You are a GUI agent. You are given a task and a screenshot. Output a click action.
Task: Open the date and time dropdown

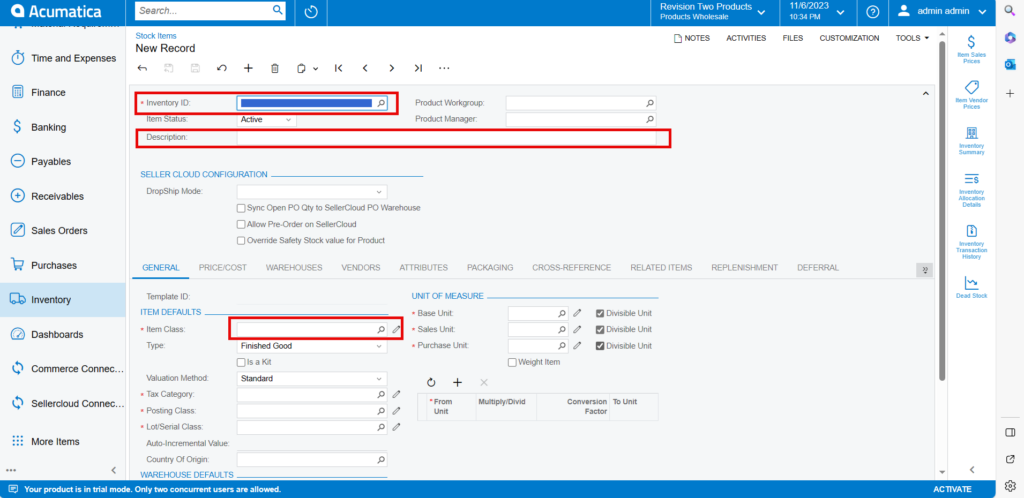click(816, 11)
